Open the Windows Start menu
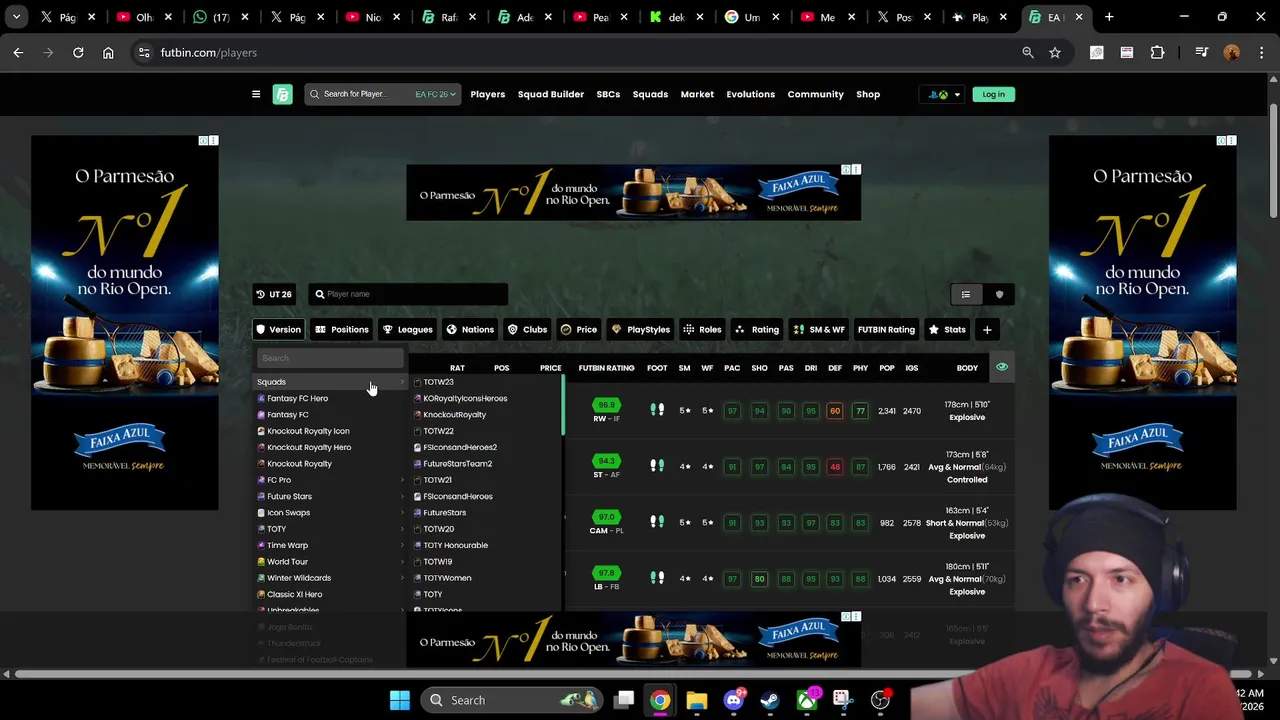Viewport: 1280px width, 720px height. (399, 700)
